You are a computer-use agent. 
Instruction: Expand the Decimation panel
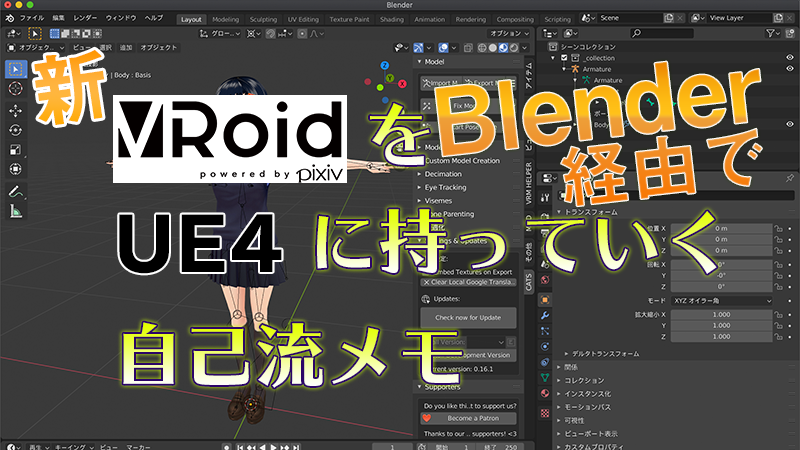(x=442, y=174)
